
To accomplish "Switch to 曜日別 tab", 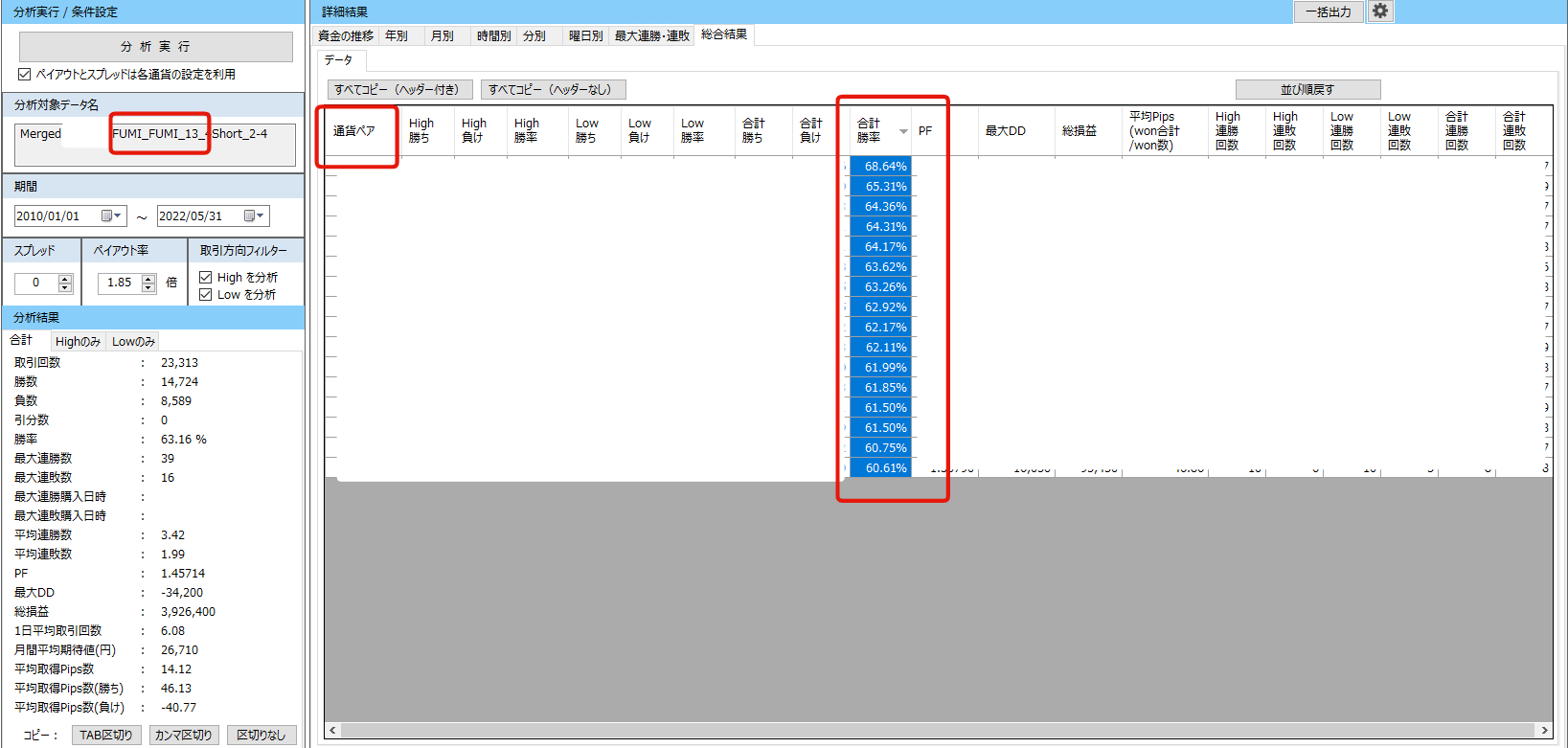I will (x=585, y=35).
